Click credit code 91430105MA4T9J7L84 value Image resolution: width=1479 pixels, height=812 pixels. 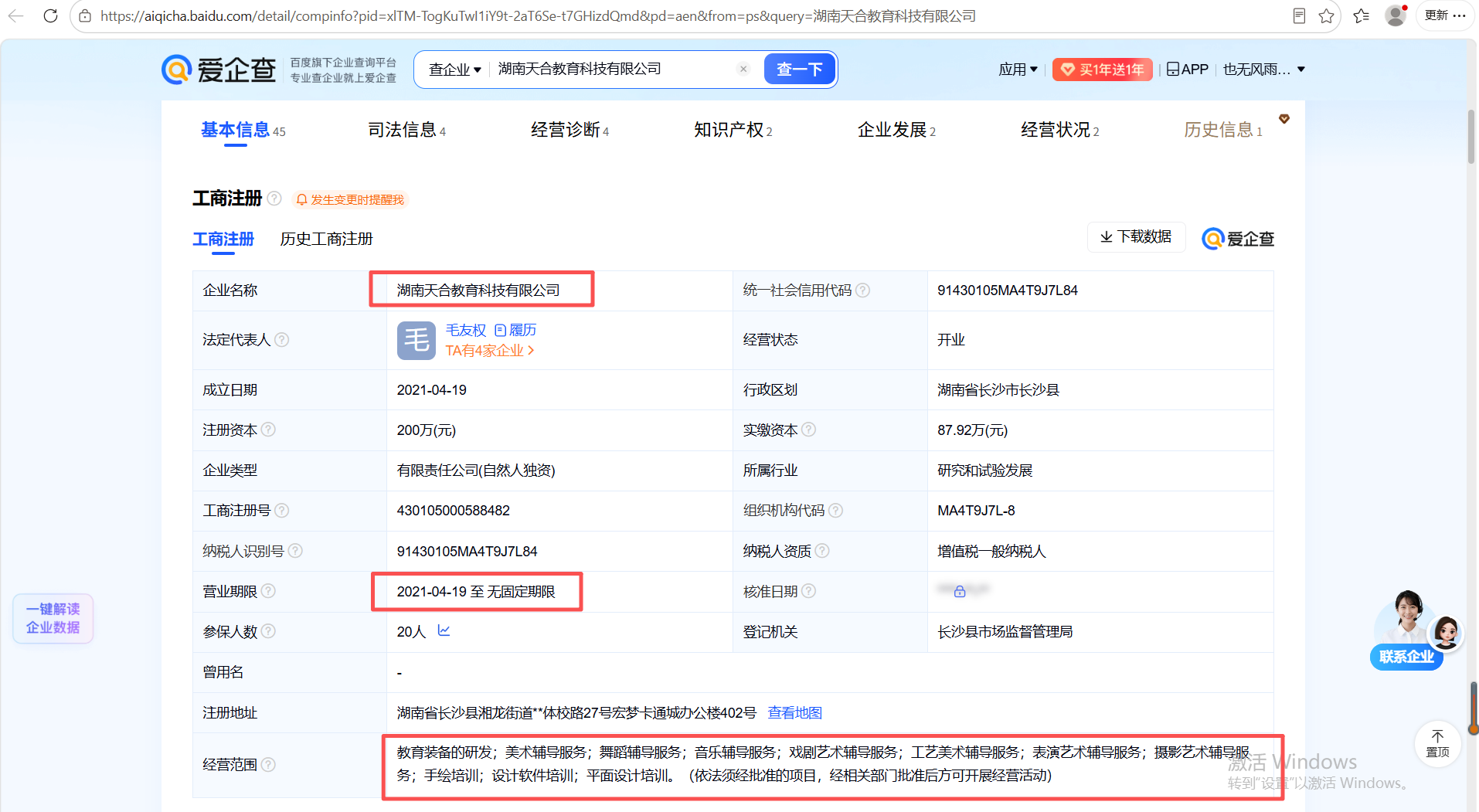pos(1008,290)
